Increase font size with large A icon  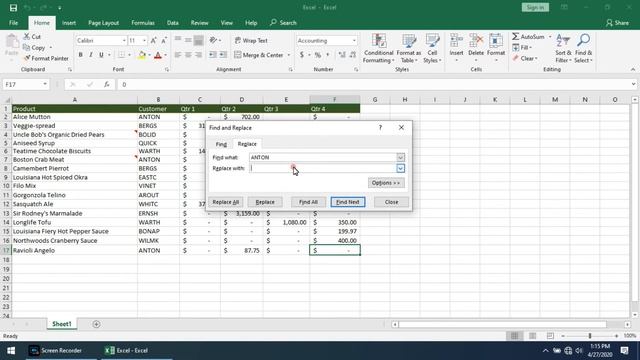click(x=153, y=40)
